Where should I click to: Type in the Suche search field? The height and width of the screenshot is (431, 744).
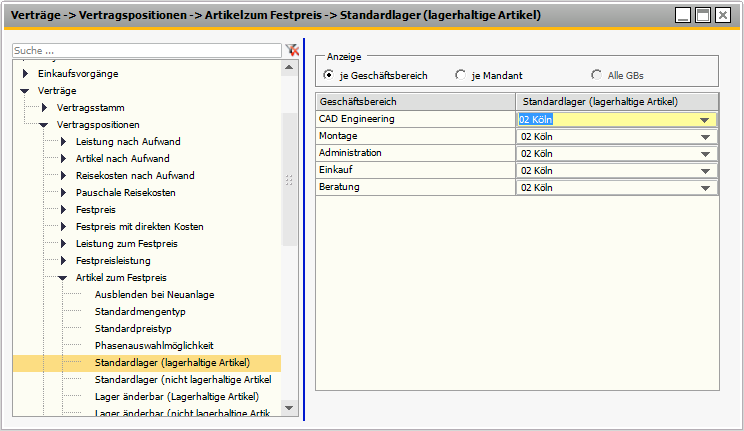pyautogui.click(x=146, y=50)
